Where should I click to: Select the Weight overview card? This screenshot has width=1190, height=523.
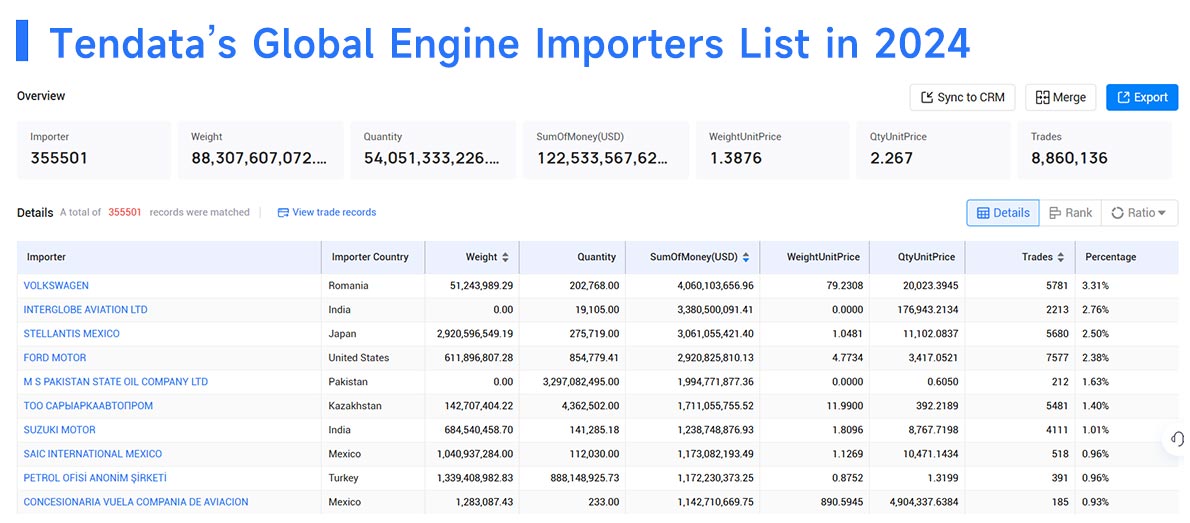coord(260,150)
